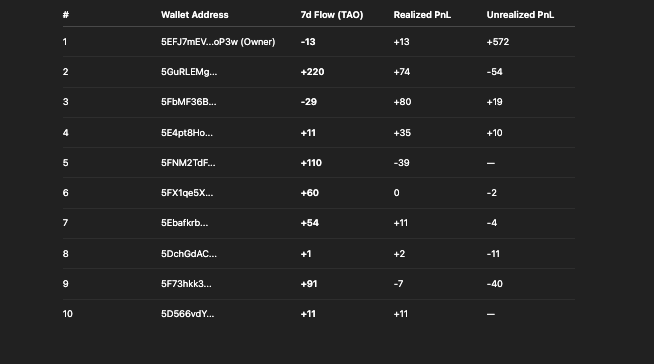Click the +572 unrealized PnL value
Screen dimensions: 654x364
(498, 42)
